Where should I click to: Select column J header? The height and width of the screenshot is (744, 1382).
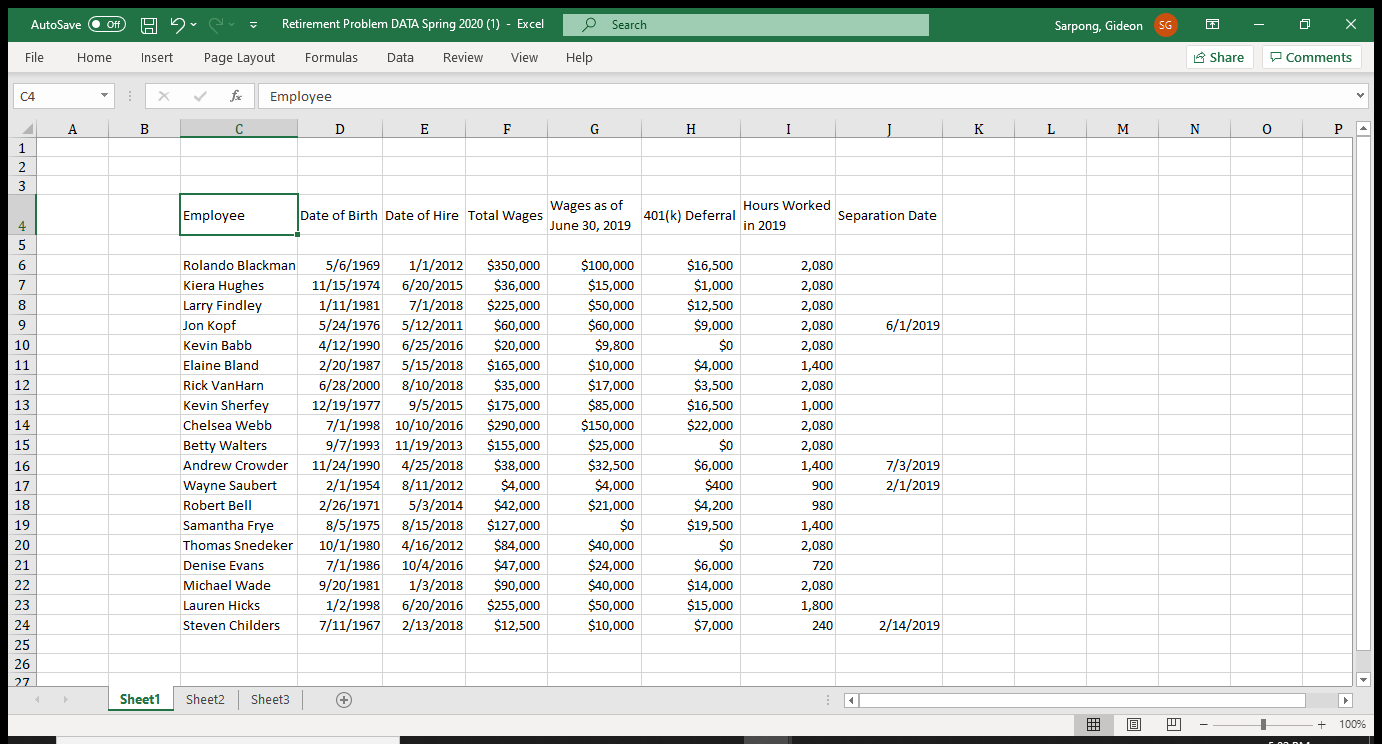(x=889, y=128)
